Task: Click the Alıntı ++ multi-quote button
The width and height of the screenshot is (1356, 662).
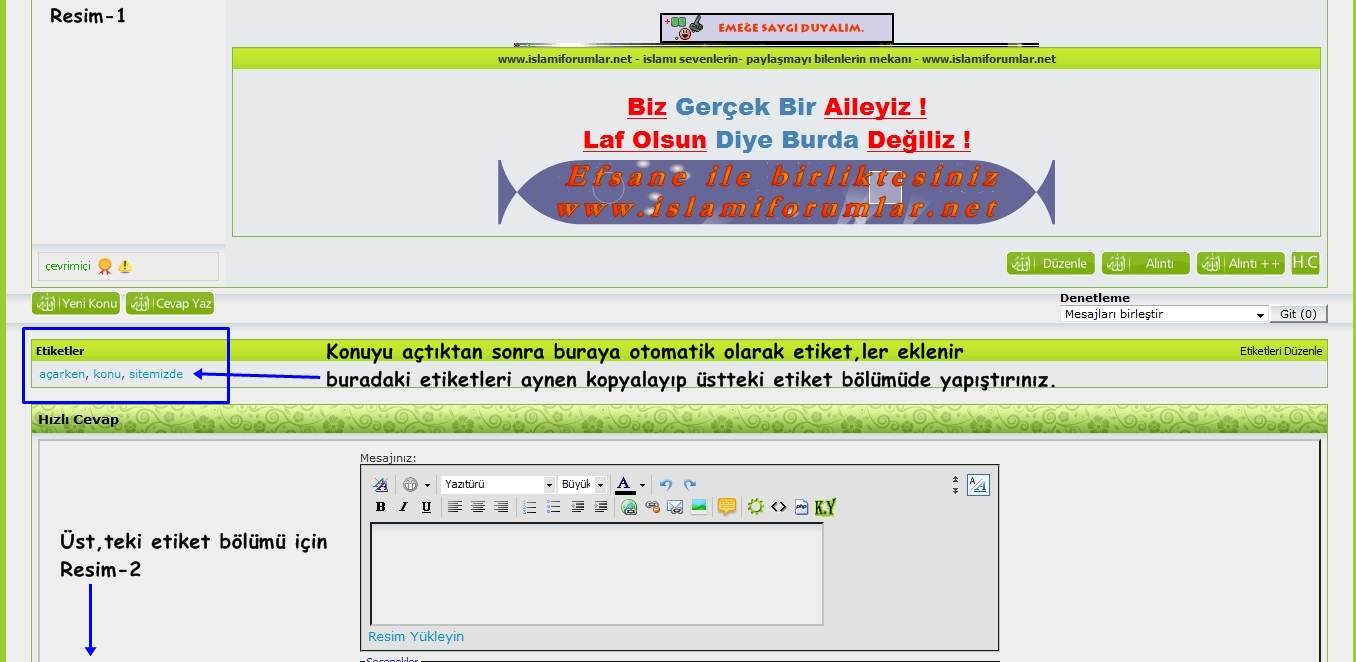Action: (x=1241, y=263)
